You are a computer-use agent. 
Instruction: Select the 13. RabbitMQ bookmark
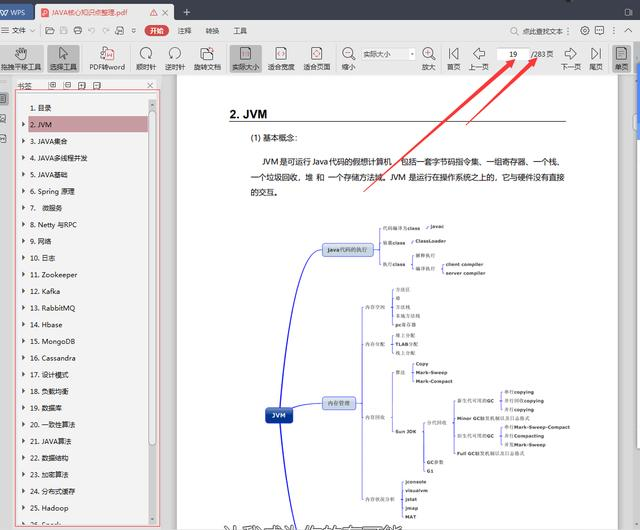(x=52, y=308)
